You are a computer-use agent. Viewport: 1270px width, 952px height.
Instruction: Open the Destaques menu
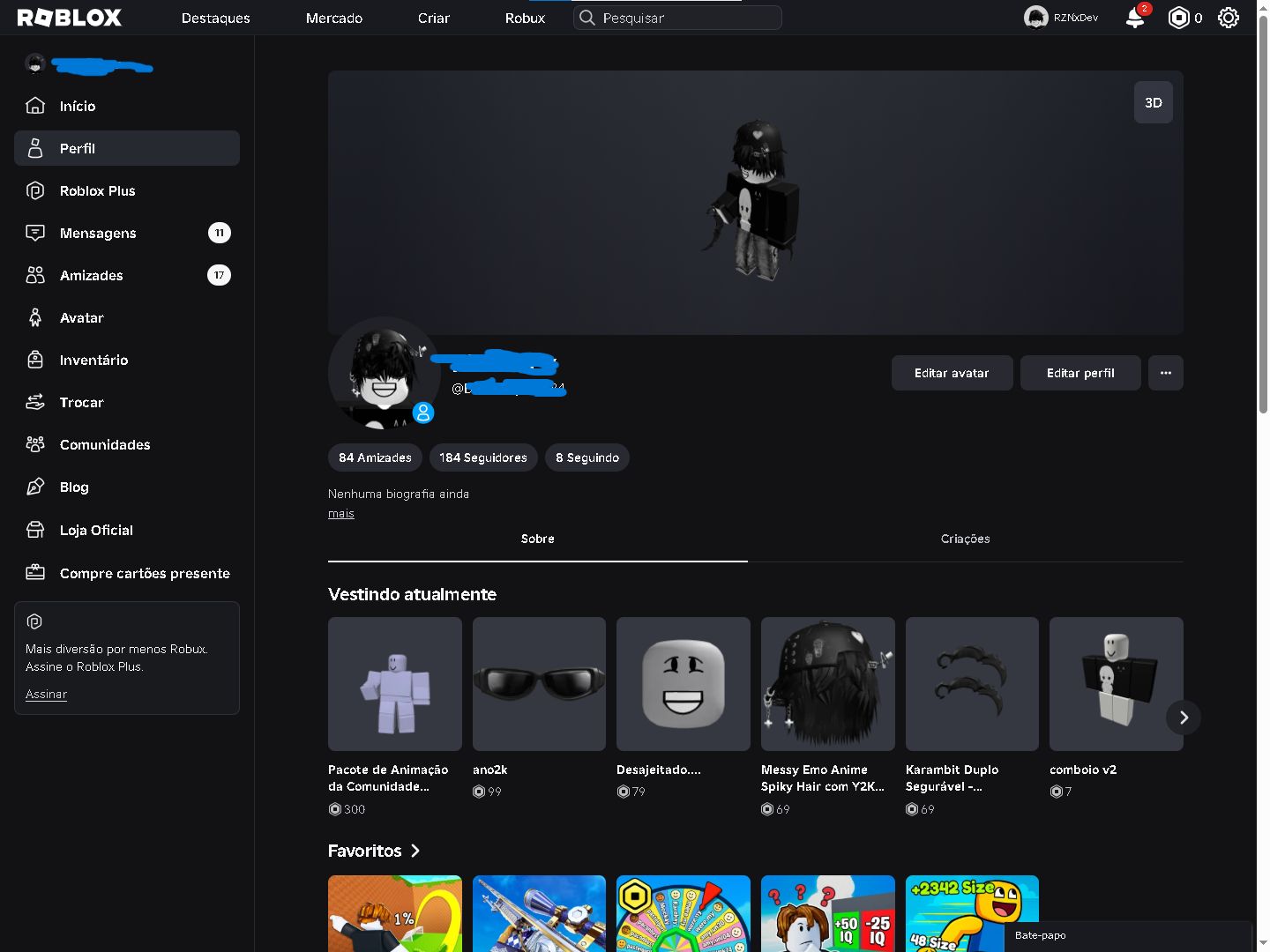coord(216,18)
